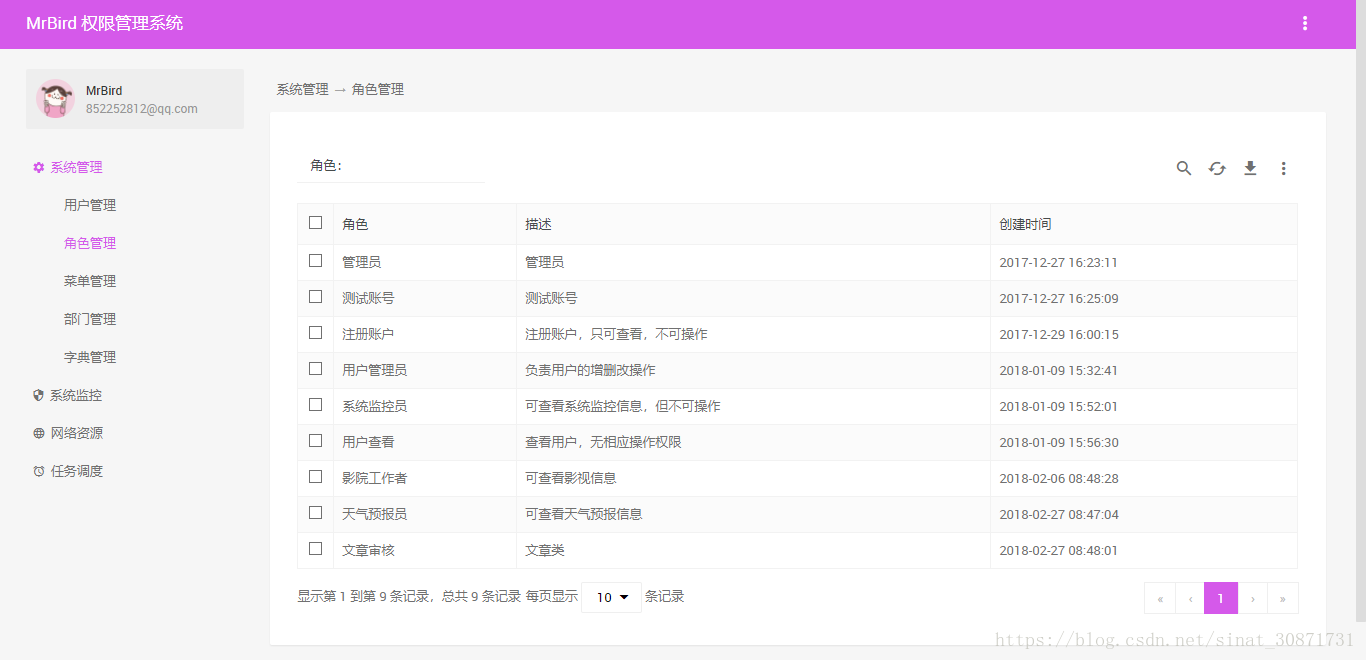The image size is (1366, 660).
Task: Click description 负责用户的增删改操作
Action: click(x=590, y=370)
